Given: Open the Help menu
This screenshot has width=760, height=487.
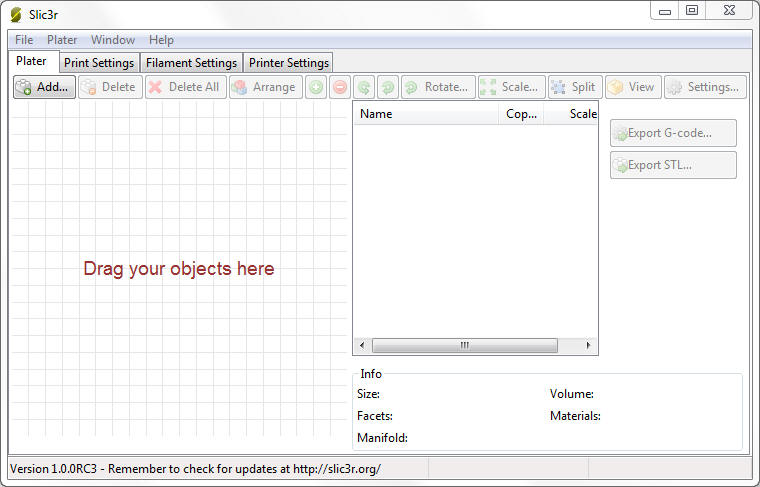Looking at the screenshot, I should point(161,40).
